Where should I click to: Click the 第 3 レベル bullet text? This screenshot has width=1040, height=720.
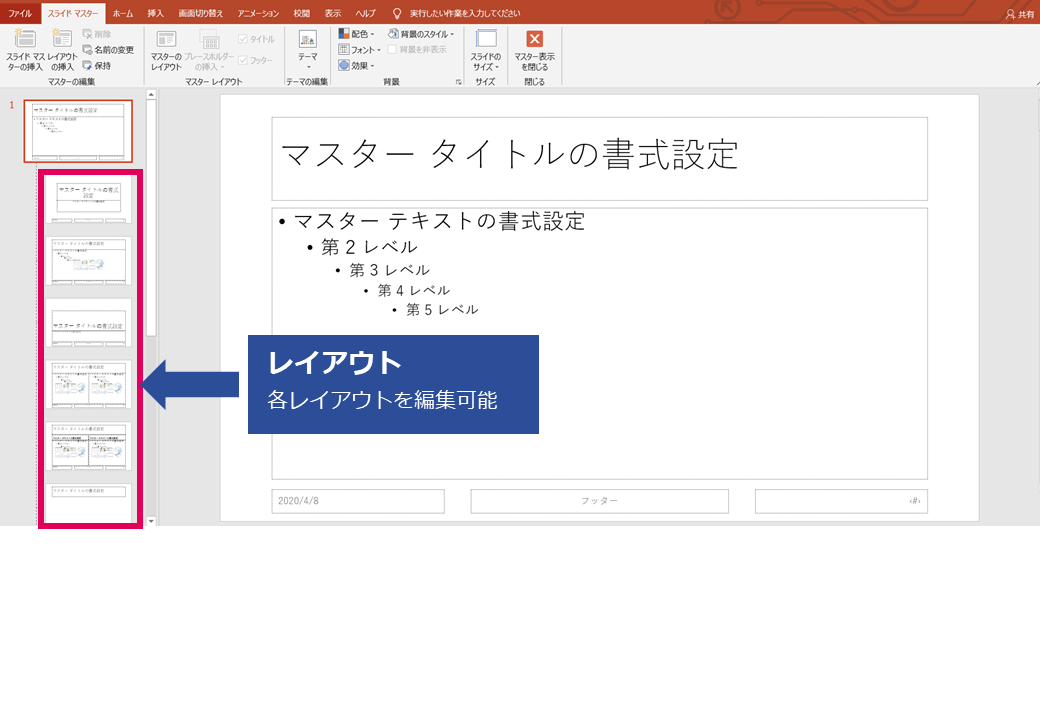pos(389,270)
